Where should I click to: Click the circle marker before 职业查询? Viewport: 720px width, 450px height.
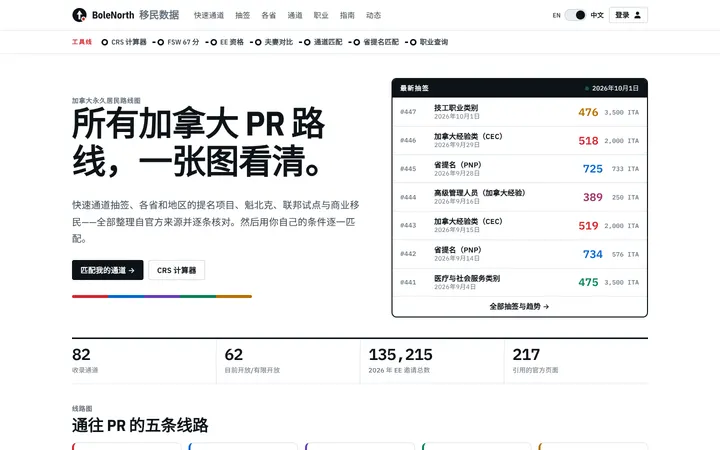pyautogui.click(x=413, y=42)
